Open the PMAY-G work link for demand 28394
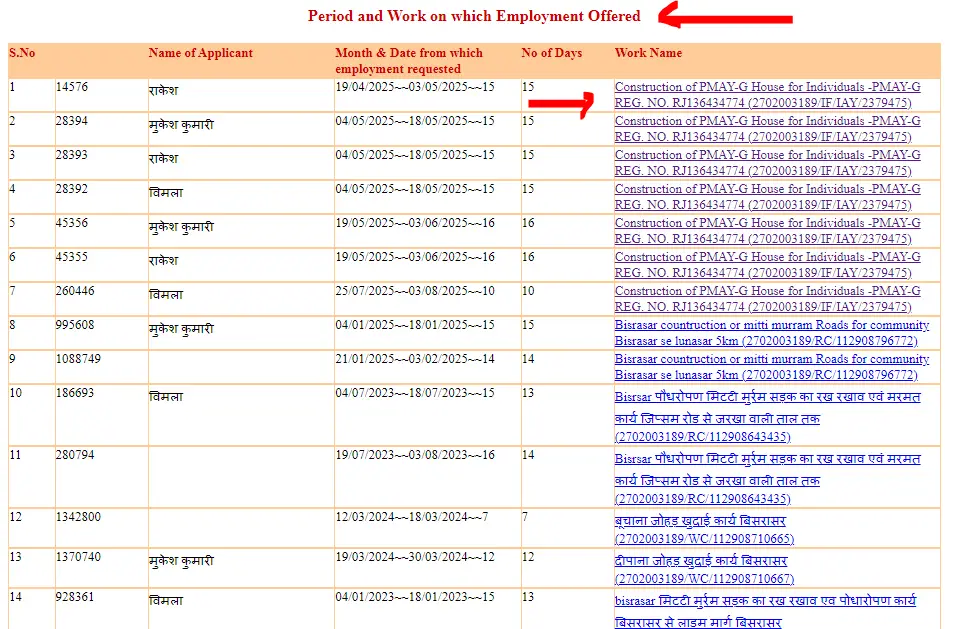Image resolution: width=969 pixels, height=629 pixels. pos(767,129)
